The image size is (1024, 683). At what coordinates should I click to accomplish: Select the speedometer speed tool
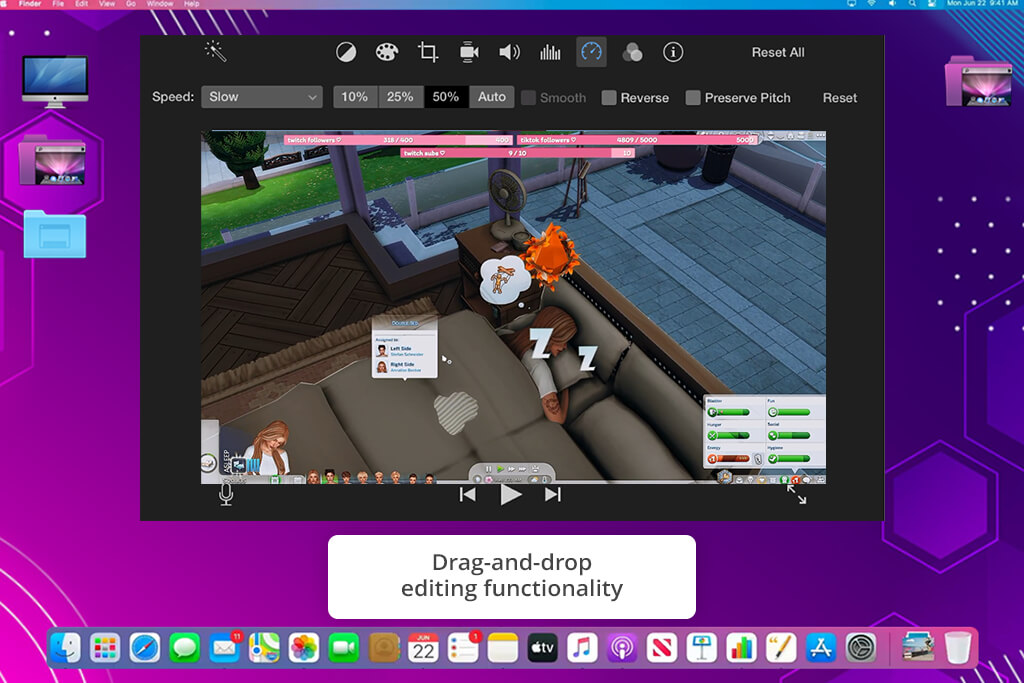point(591,52)
